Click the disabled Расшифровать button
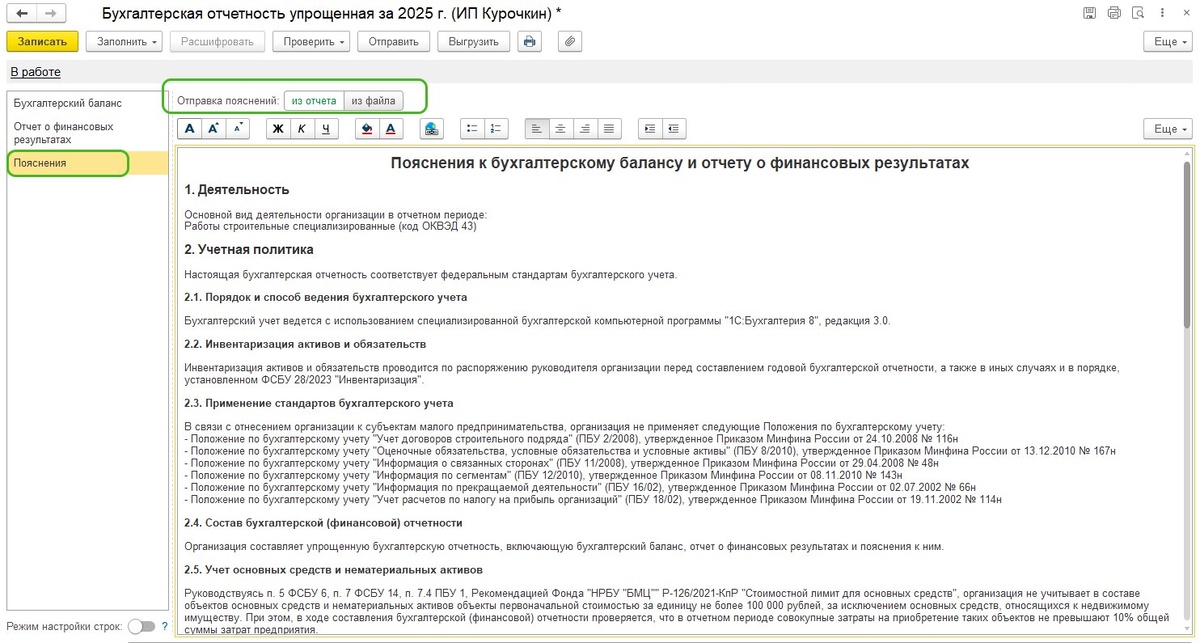Image resolution: width=1200 pixels, height=643 pixels. pyautogui.click(x=218, y=41)
